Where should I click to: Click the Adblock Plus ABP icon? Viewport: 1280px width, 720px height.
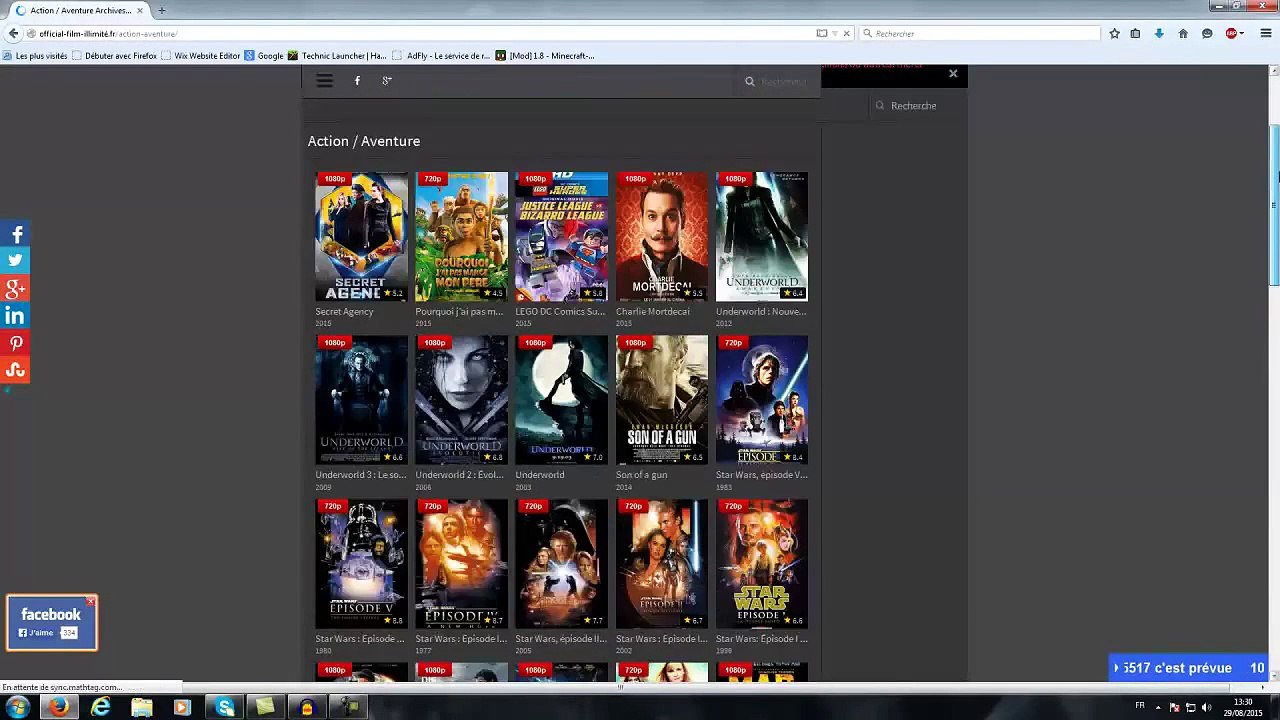point(1231,33)
